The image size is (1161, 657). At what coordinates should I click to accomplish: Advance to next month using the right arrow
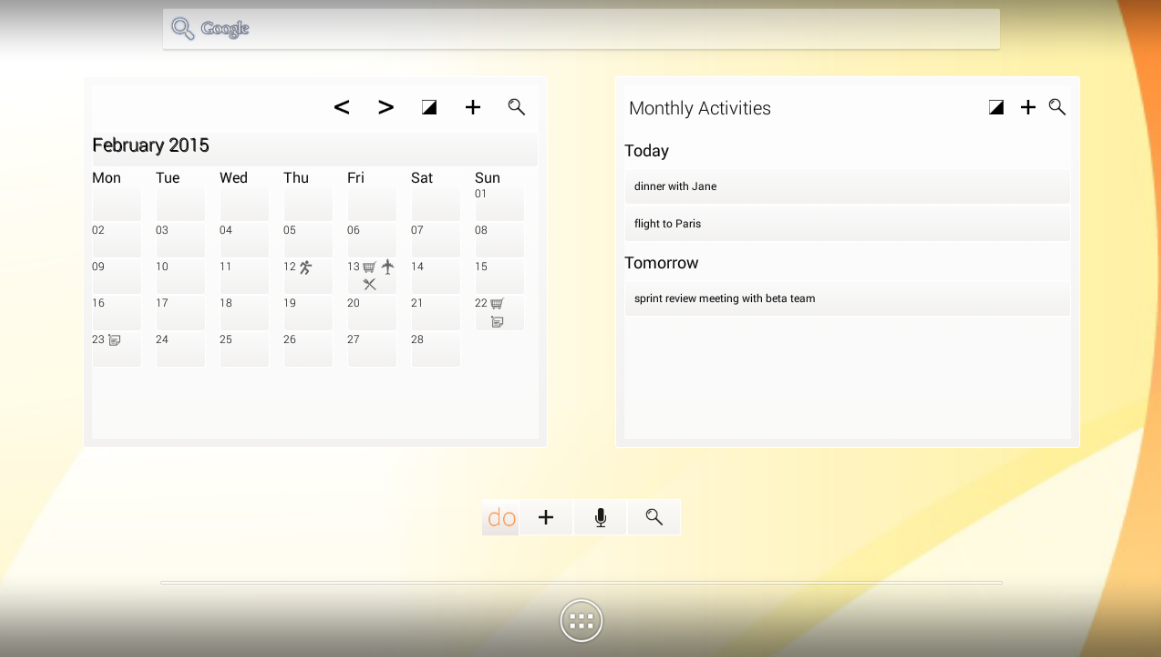[x=385, y=106]
